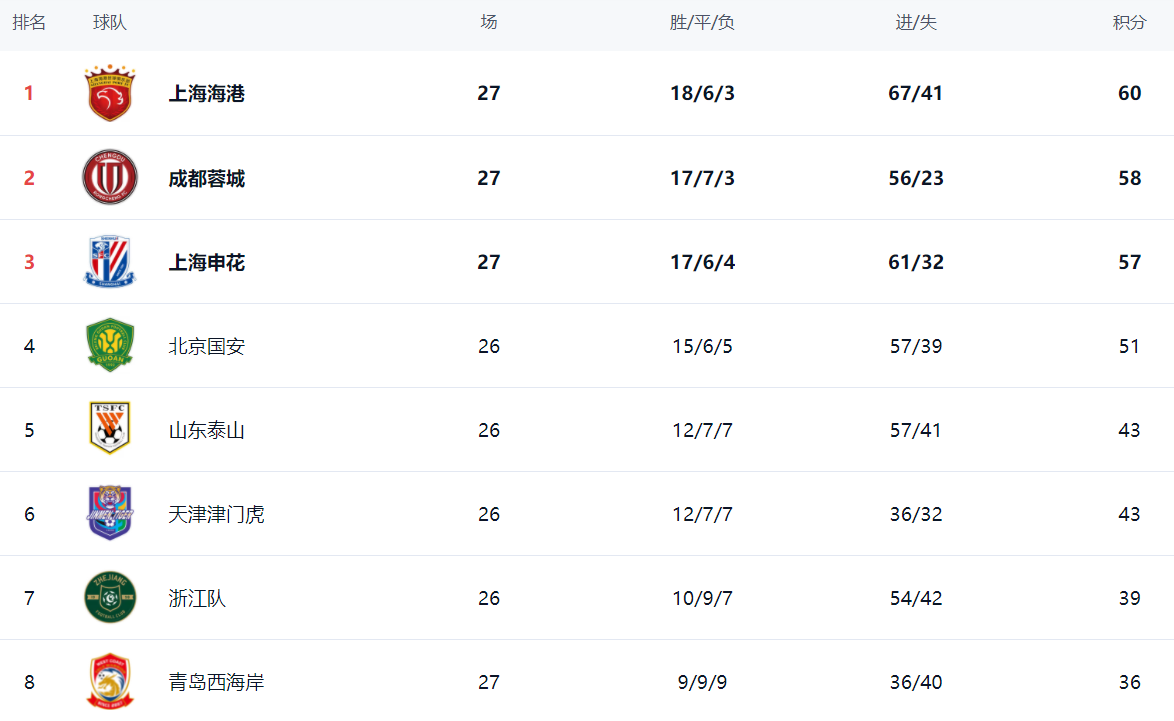Click the Tianjin Jinmen Tiger badge
This screenshot has width=1174, height=721.
pyautogui.click(x=109, y=514)
